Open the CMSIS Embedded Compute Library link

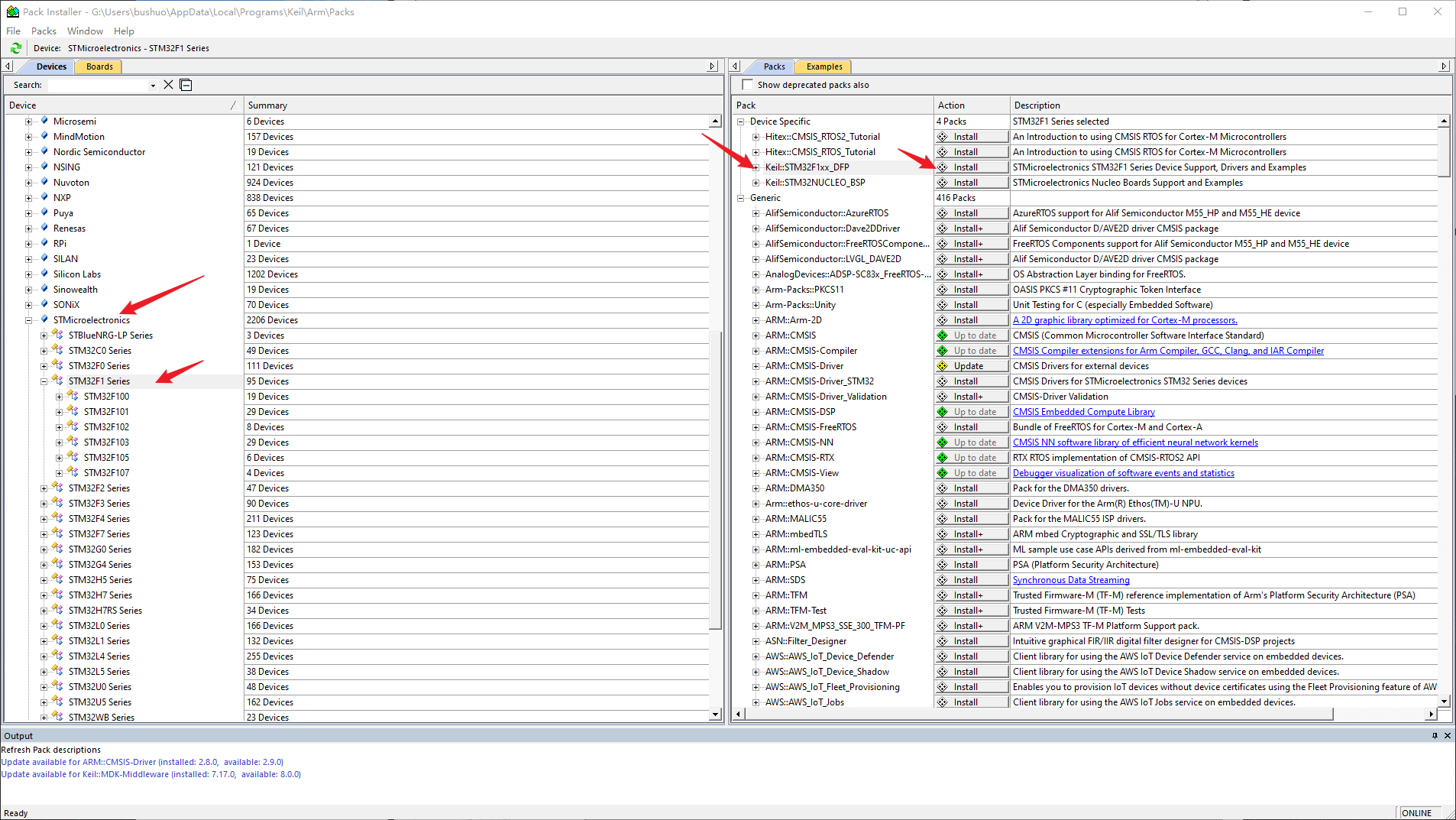pos(1083,412)
